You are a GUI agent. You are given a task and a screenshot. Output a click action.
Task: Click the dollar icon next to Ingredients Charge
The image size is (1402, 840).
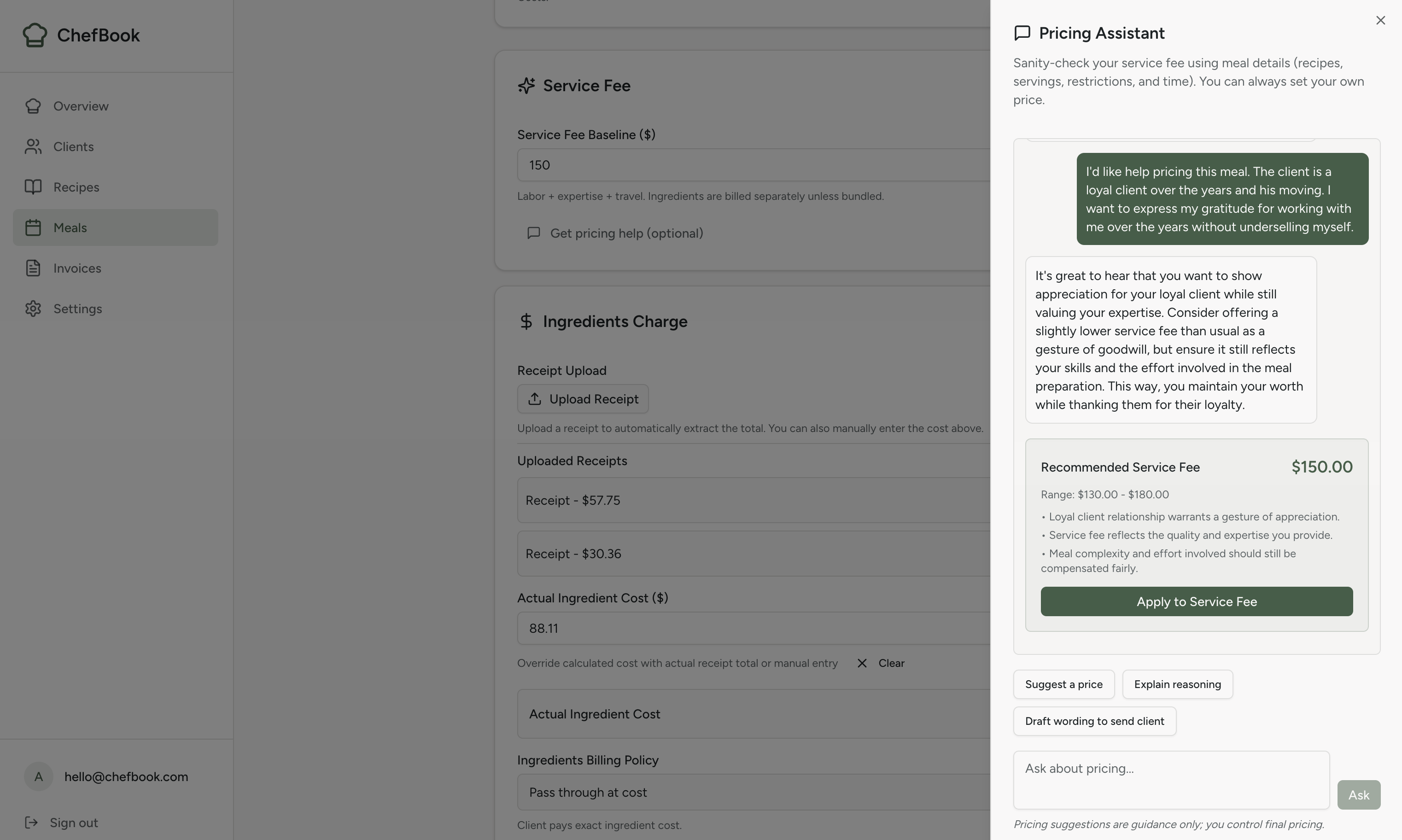tap(526, 321)
